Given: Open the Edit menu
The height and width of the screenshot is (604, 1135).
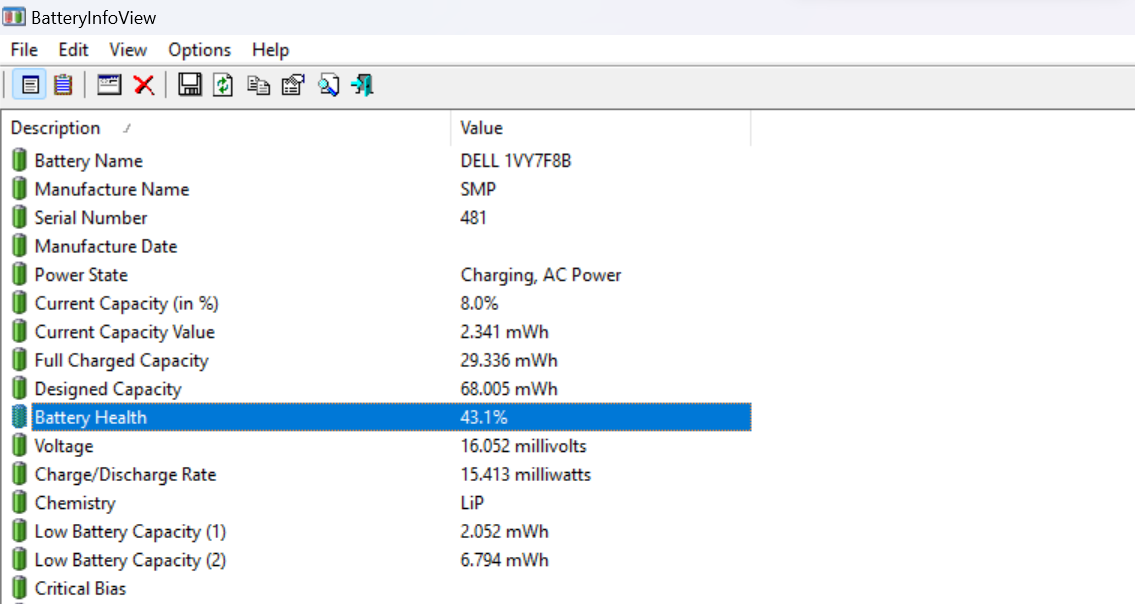Looking at the screenshot, I should click(x=73, y=50).
